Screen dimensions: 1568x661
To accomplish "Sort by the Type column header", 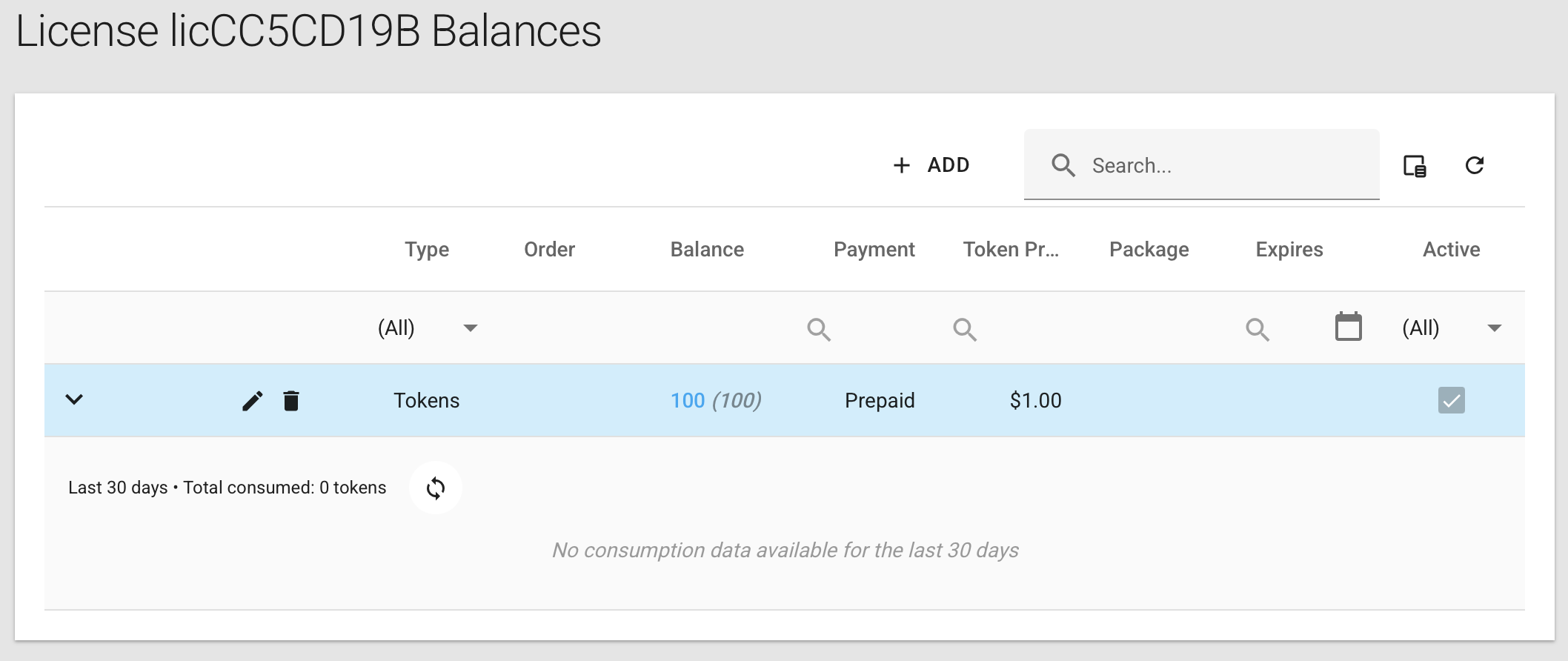I will 427,250.
